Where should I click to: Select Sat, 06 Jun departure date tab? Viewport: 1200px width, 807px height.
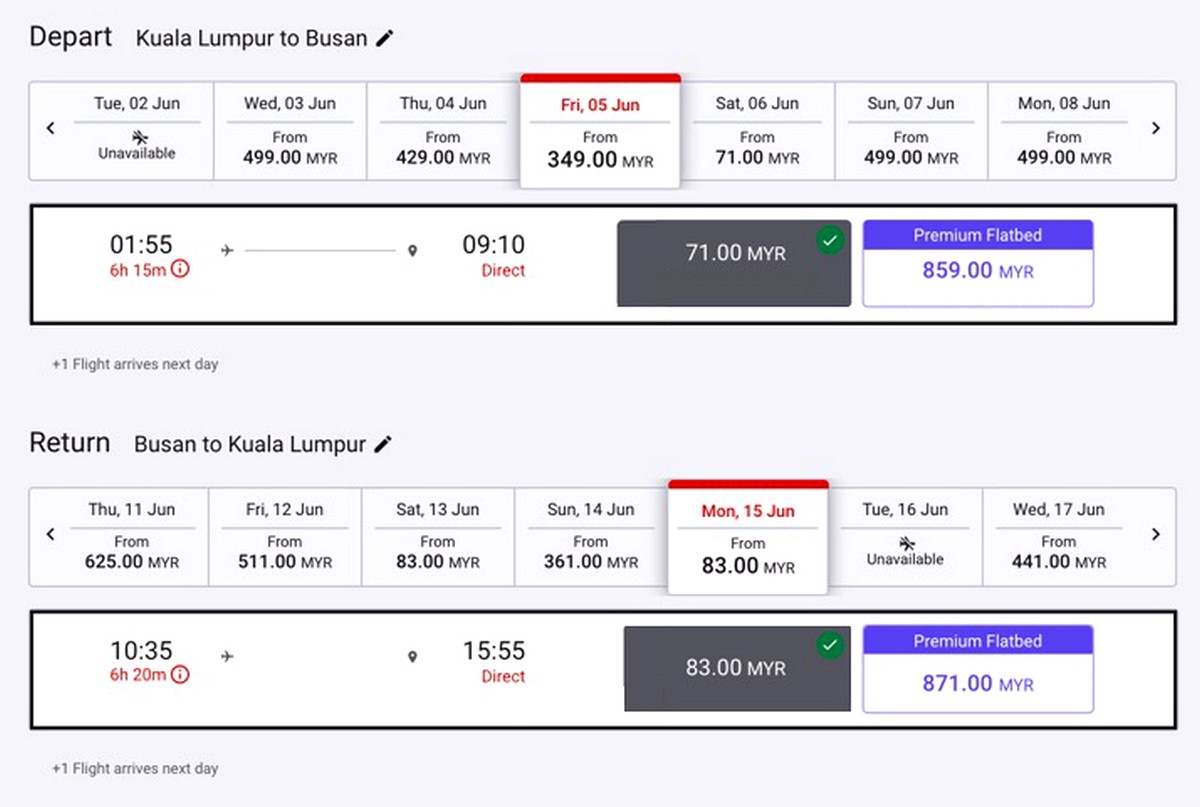[757, 131]
